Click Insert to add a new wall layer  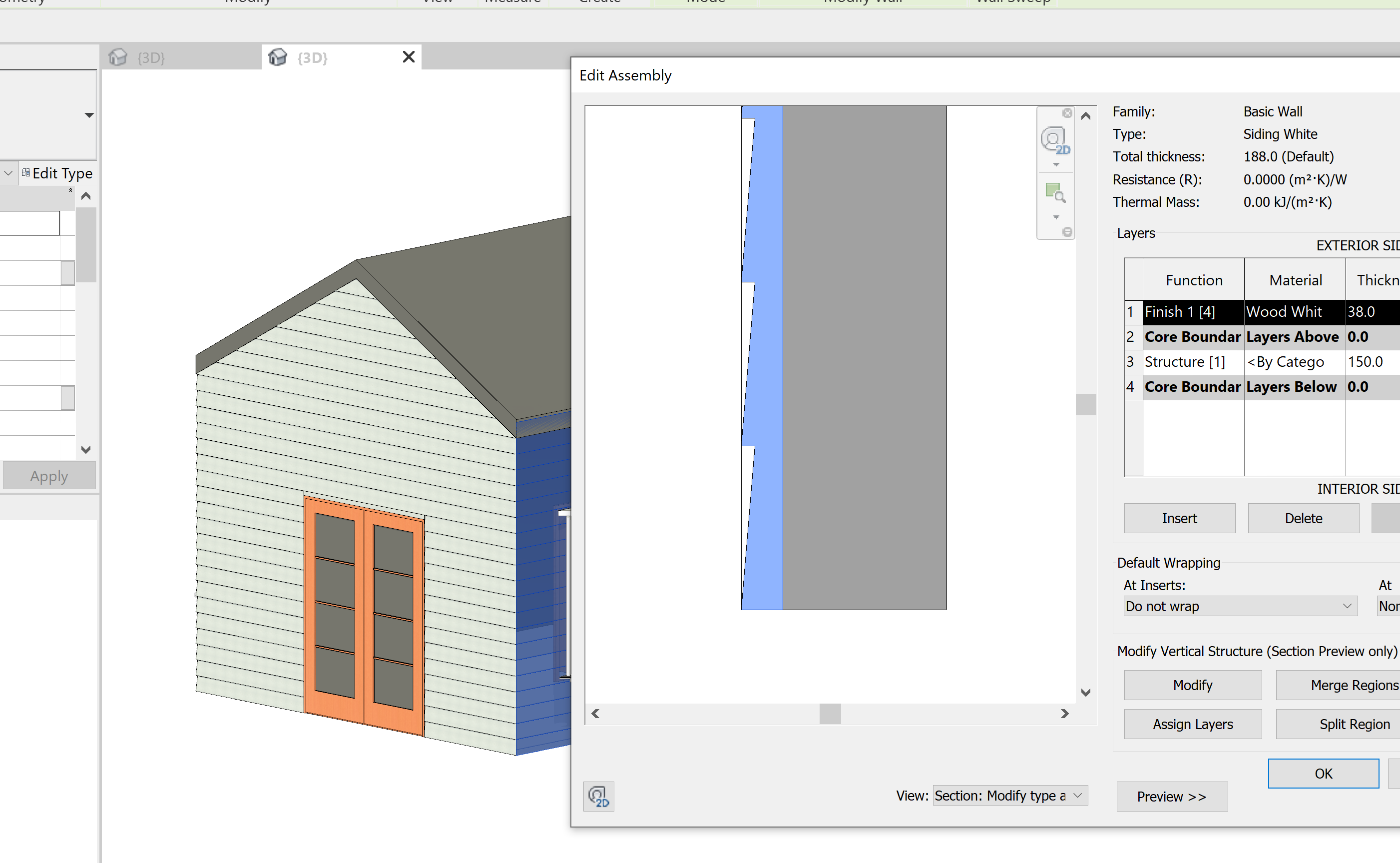coord(1179,518)
